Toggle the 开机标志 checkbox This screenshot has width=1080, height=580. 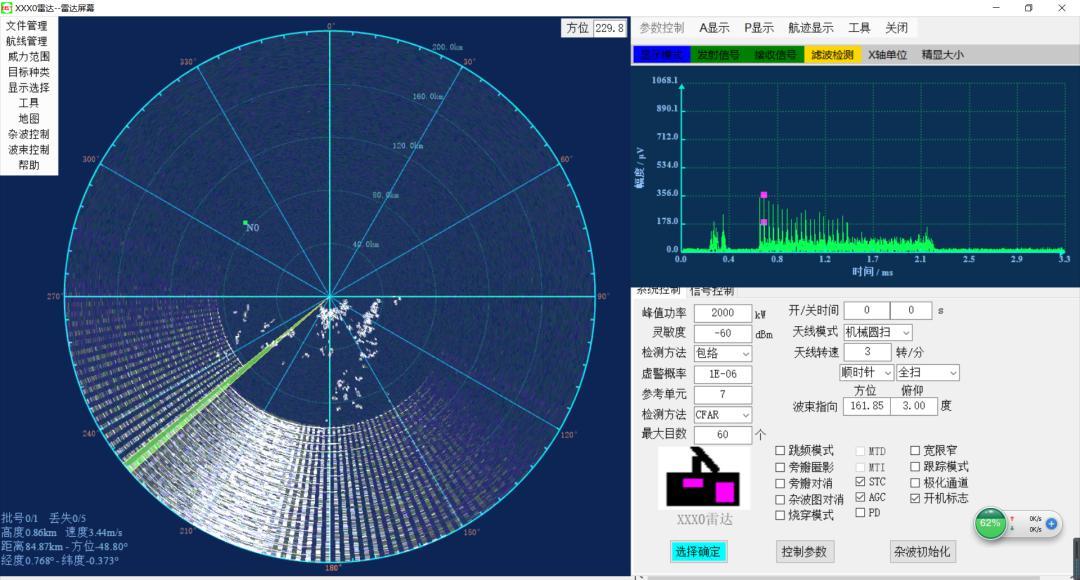[915, 498]
